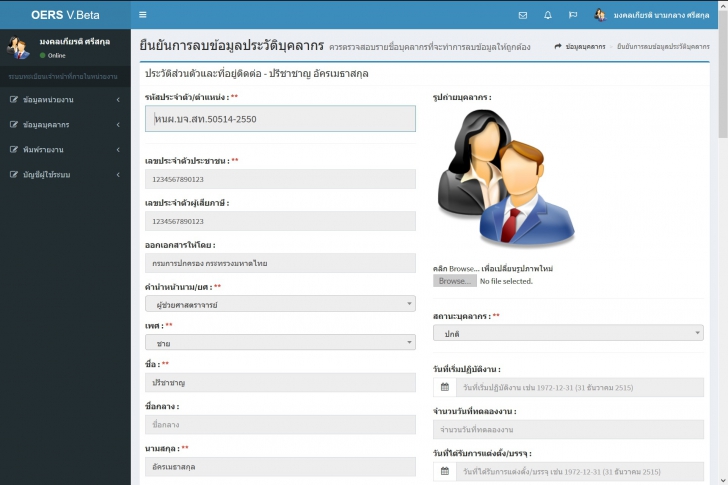Open สถานะบุคลากร dropdown showing ปกติ
This screenshot has width=728, height=485.
pos(568,333)
